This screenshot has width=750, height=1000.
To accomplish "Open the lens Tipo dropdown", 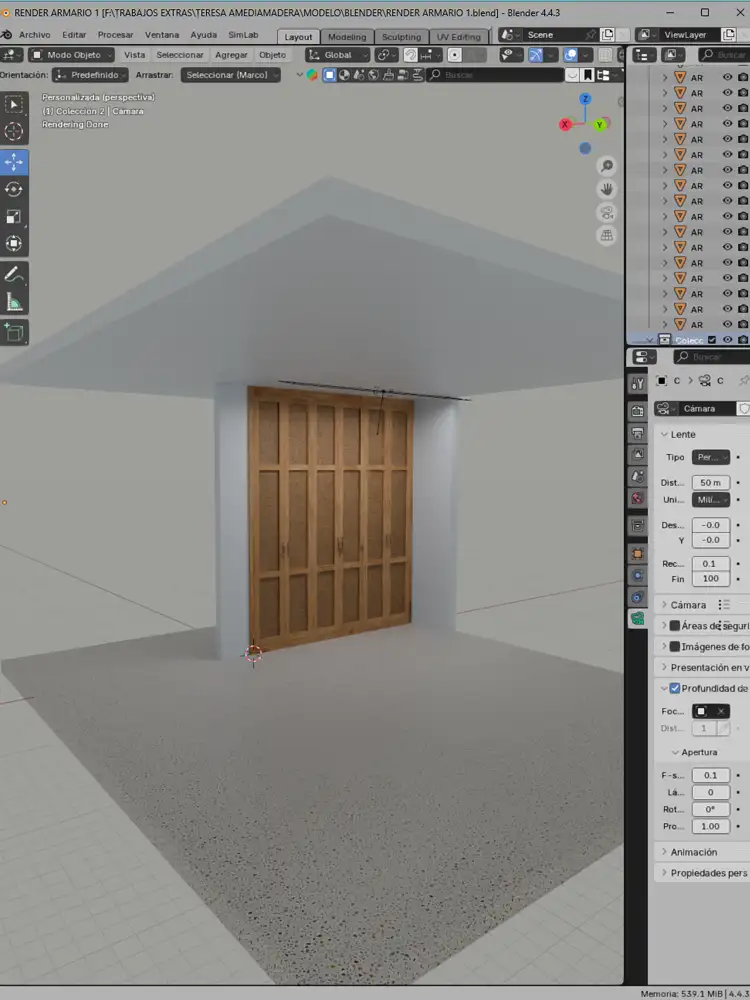I will pos(710,457).
